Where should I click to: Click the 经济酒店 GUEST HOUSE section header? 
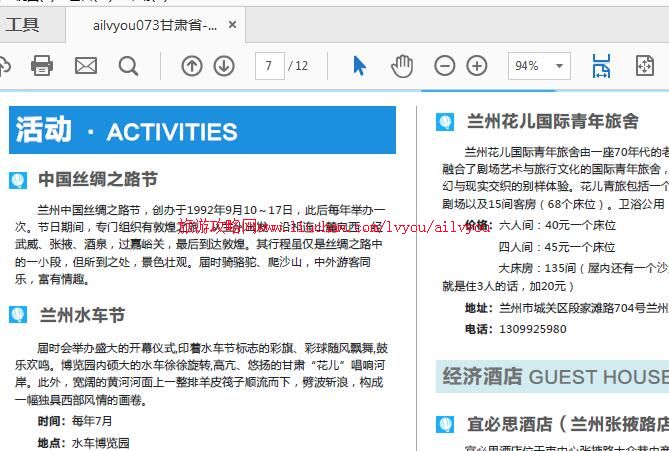[554, 377]
